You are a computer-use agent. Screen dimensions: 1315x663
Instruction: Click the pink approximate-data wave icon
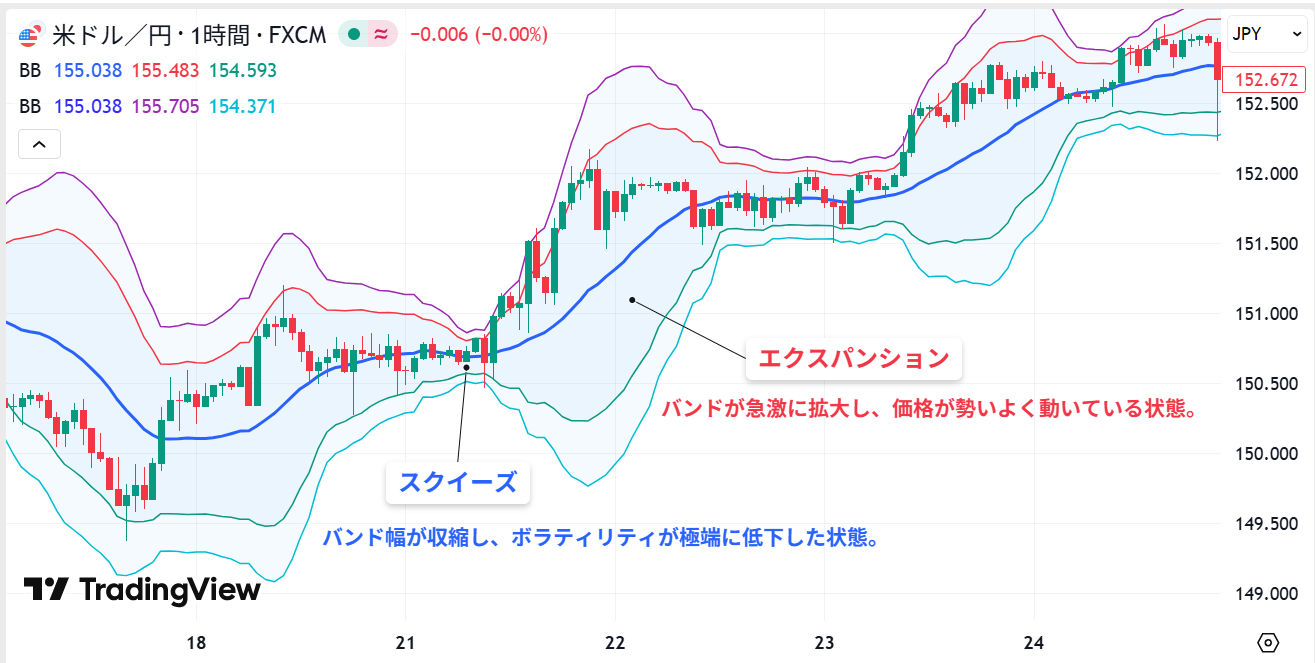click(x=381, y=35)
